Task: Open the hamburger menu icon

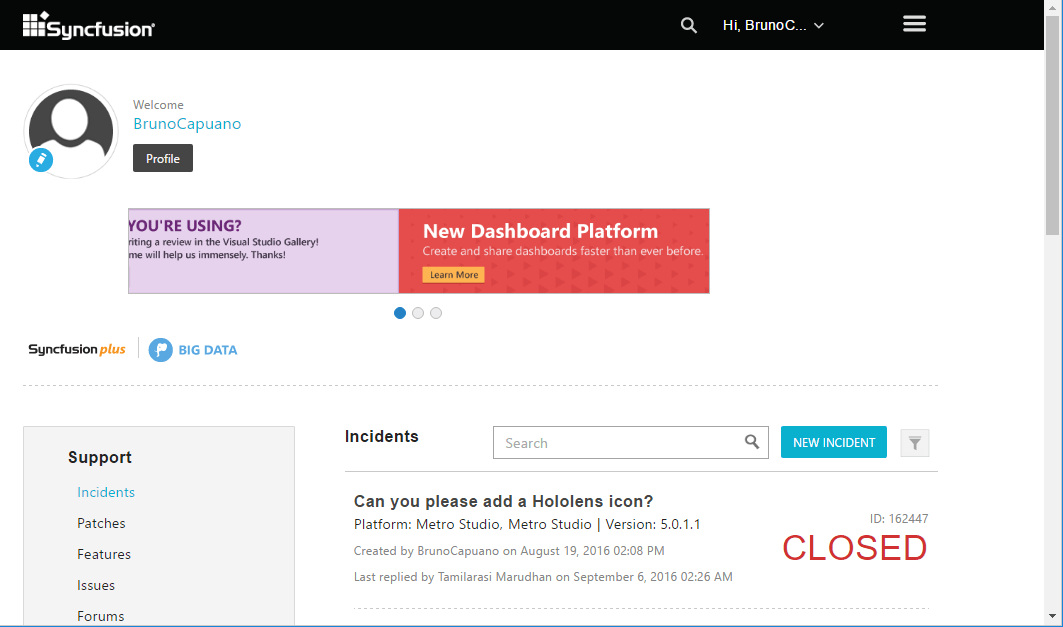Action: [914, 25]
